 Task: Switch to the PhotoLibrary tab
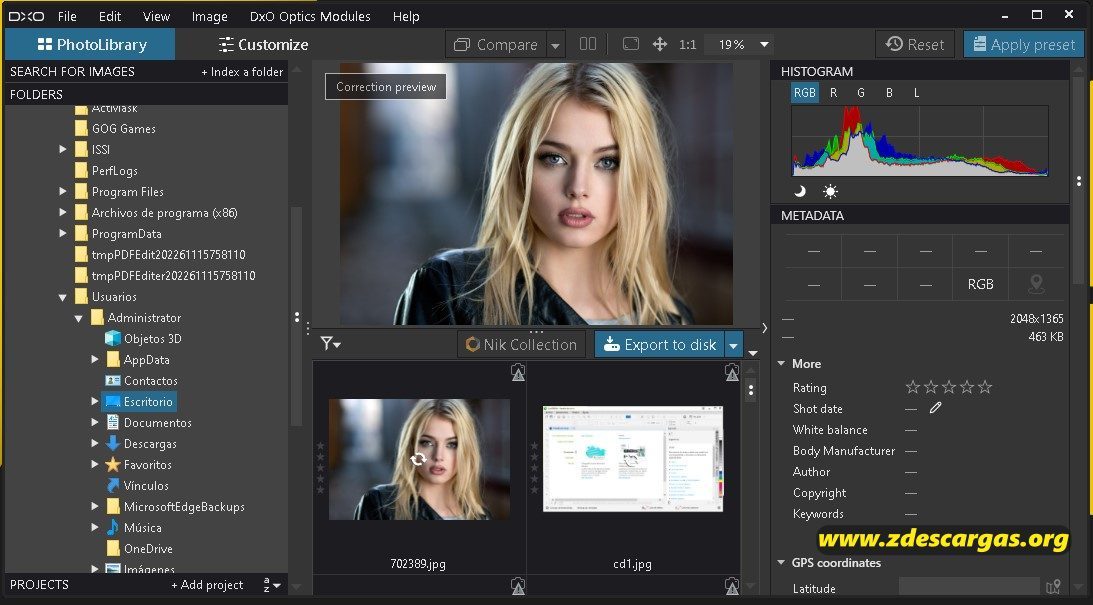click(91, 45)
